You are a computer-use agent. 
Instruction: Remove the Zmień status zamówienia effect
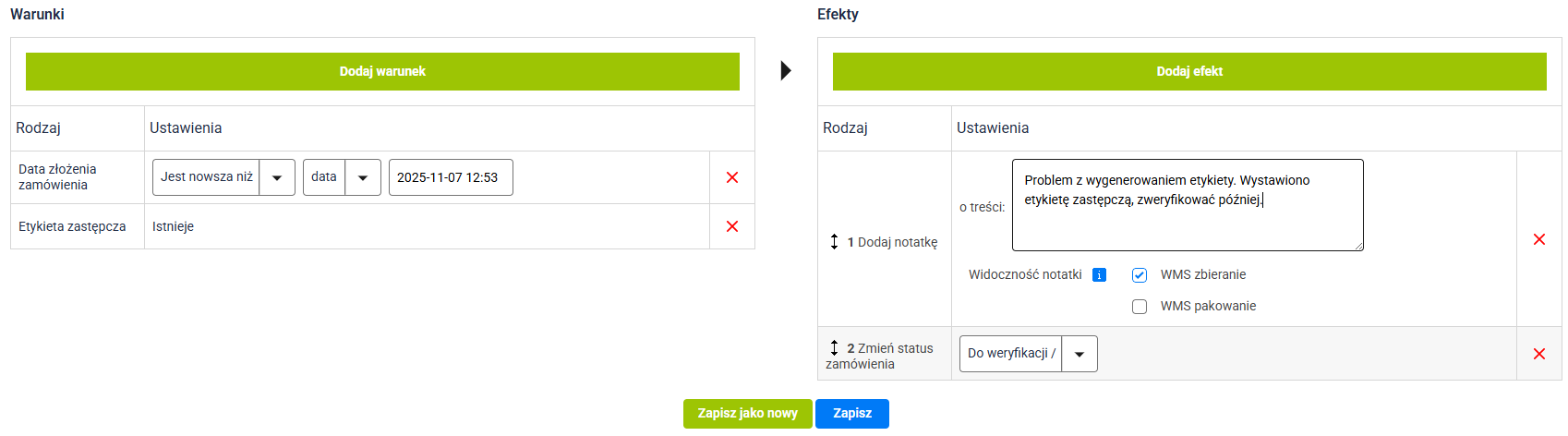[x=1539, y=354]
